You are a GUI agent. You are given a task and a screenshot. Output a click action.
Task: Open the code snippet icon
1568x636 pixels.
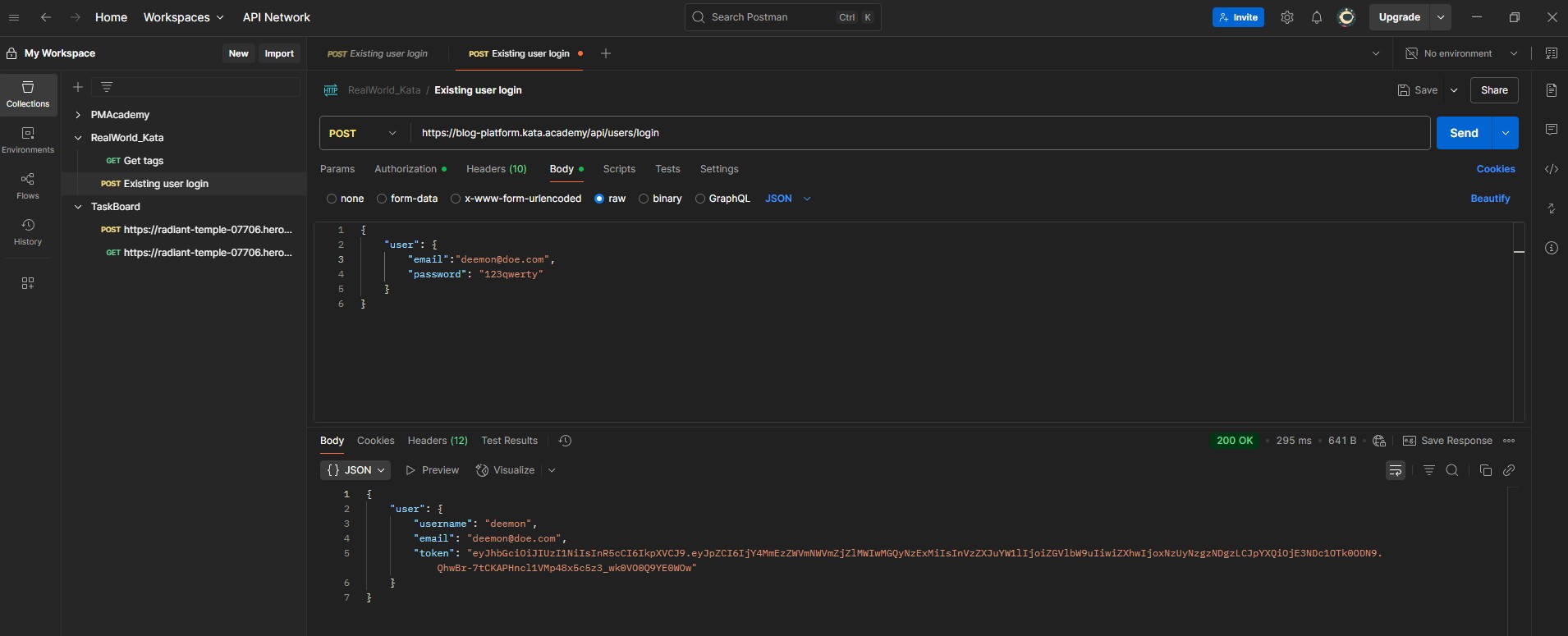pyautogui.click(x=1552, y=169)
